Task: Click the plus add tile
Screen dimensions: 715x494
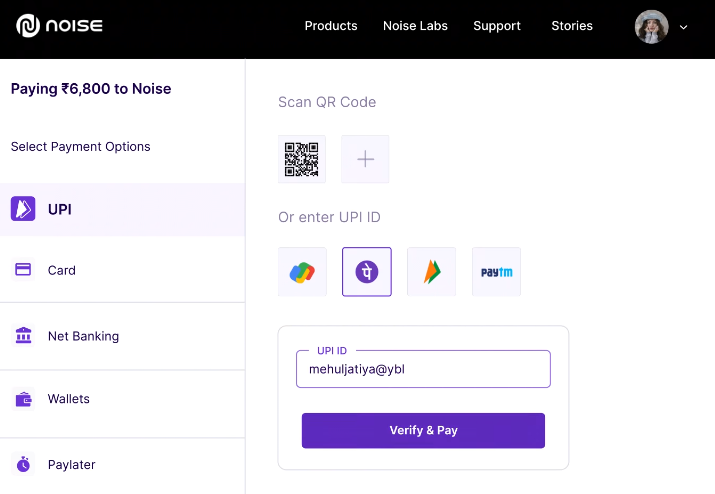Action: (365, 159)
